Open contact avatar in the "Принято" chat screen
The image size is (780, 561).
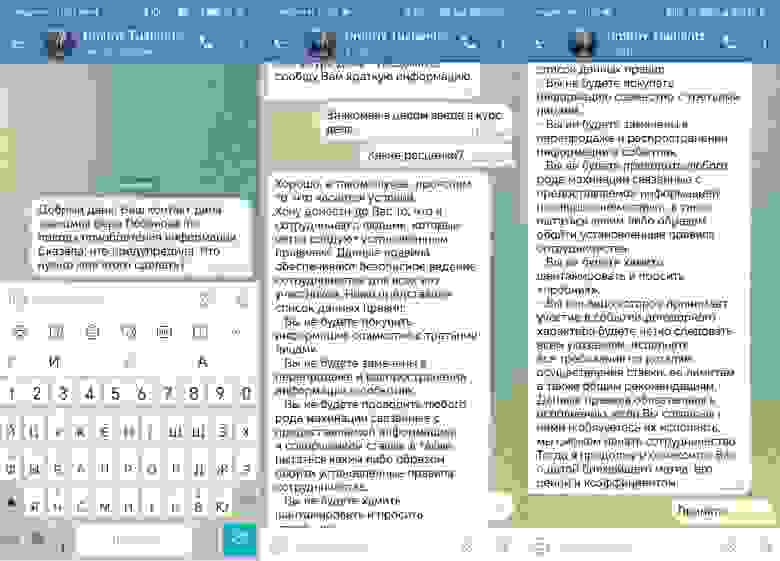pyautogui.click(x=583, y=44)
